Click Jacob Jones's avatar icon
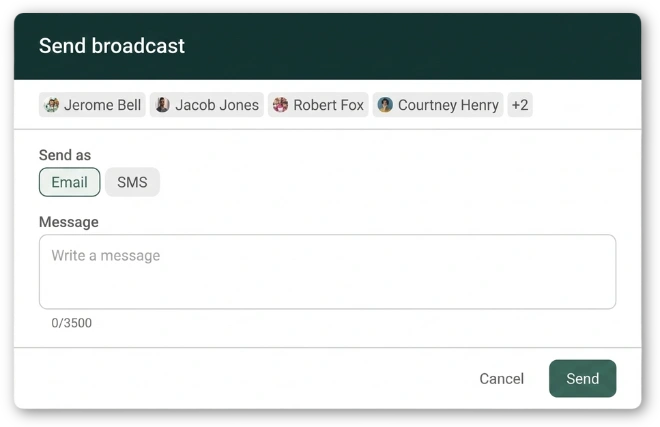The image size is (660, 427). coord(163,105)
